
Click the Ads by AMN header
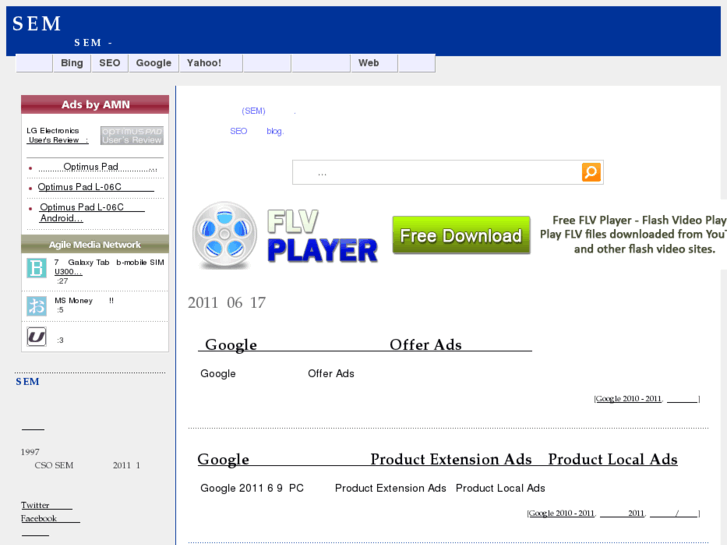point(95,104)
